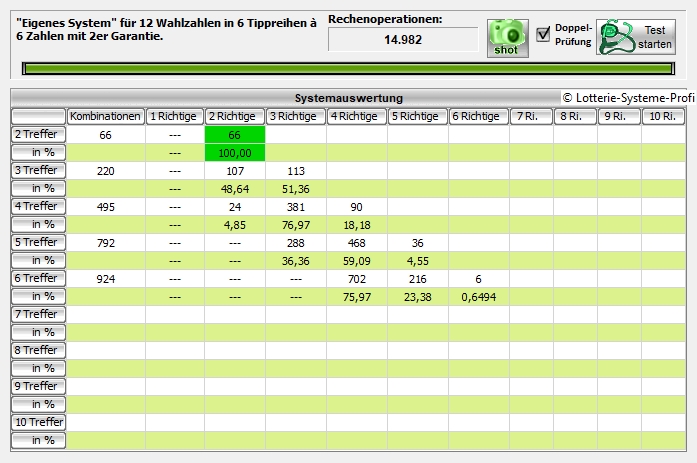Click the 5 Treffer row header
Screen dimensions: 697x463
click(x=39, y=242)
